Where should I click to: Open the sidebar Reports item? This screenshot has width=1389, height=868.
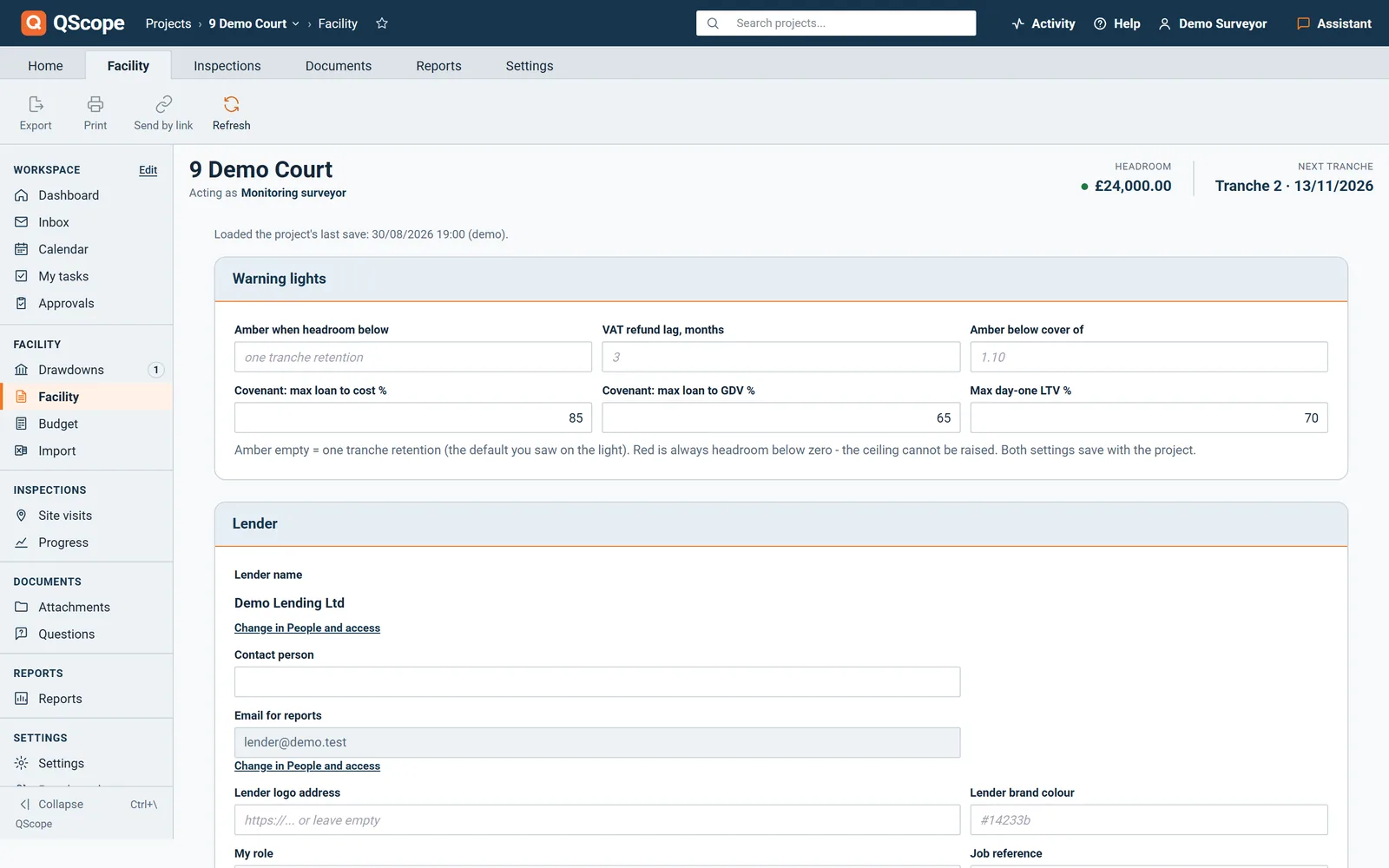tap(87, 699)
